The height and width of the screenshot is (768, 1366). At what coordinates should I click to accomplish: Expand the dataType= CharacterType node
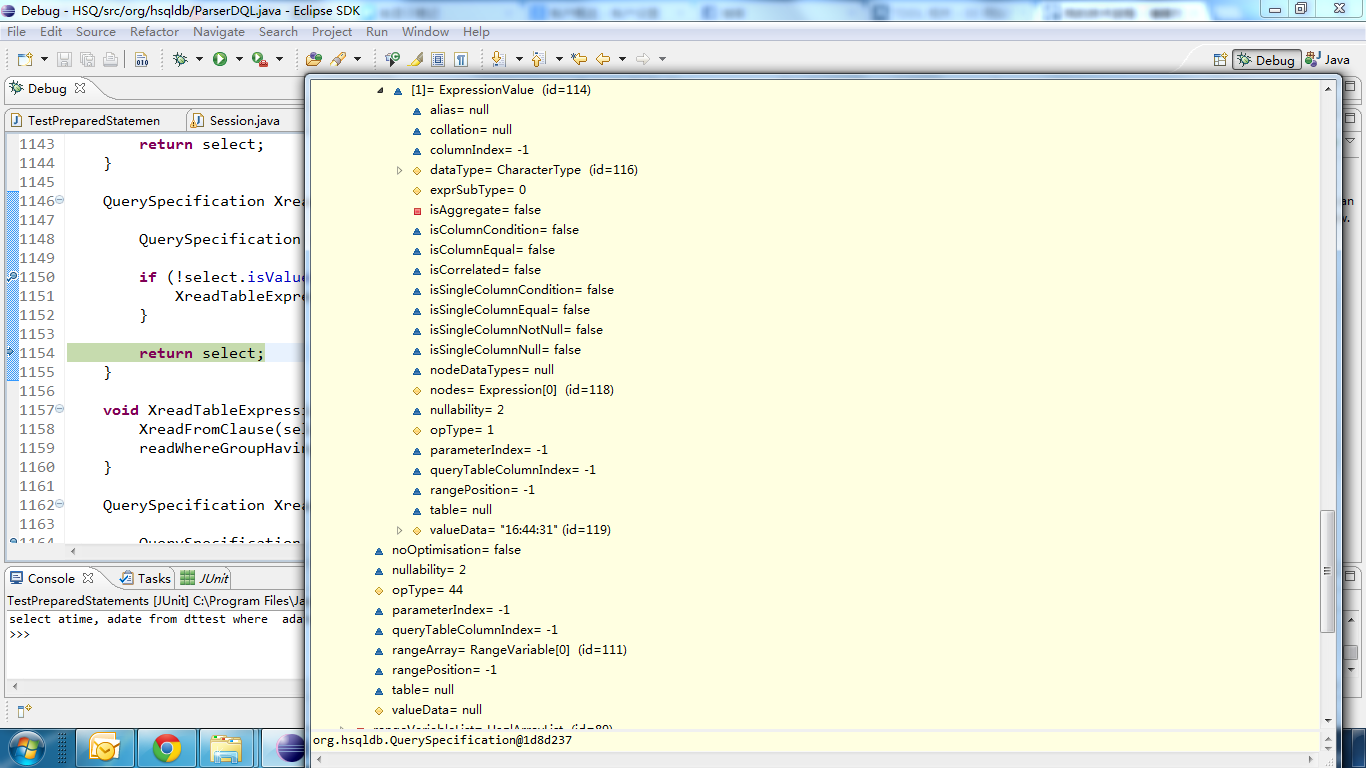[x=400, y=170]
